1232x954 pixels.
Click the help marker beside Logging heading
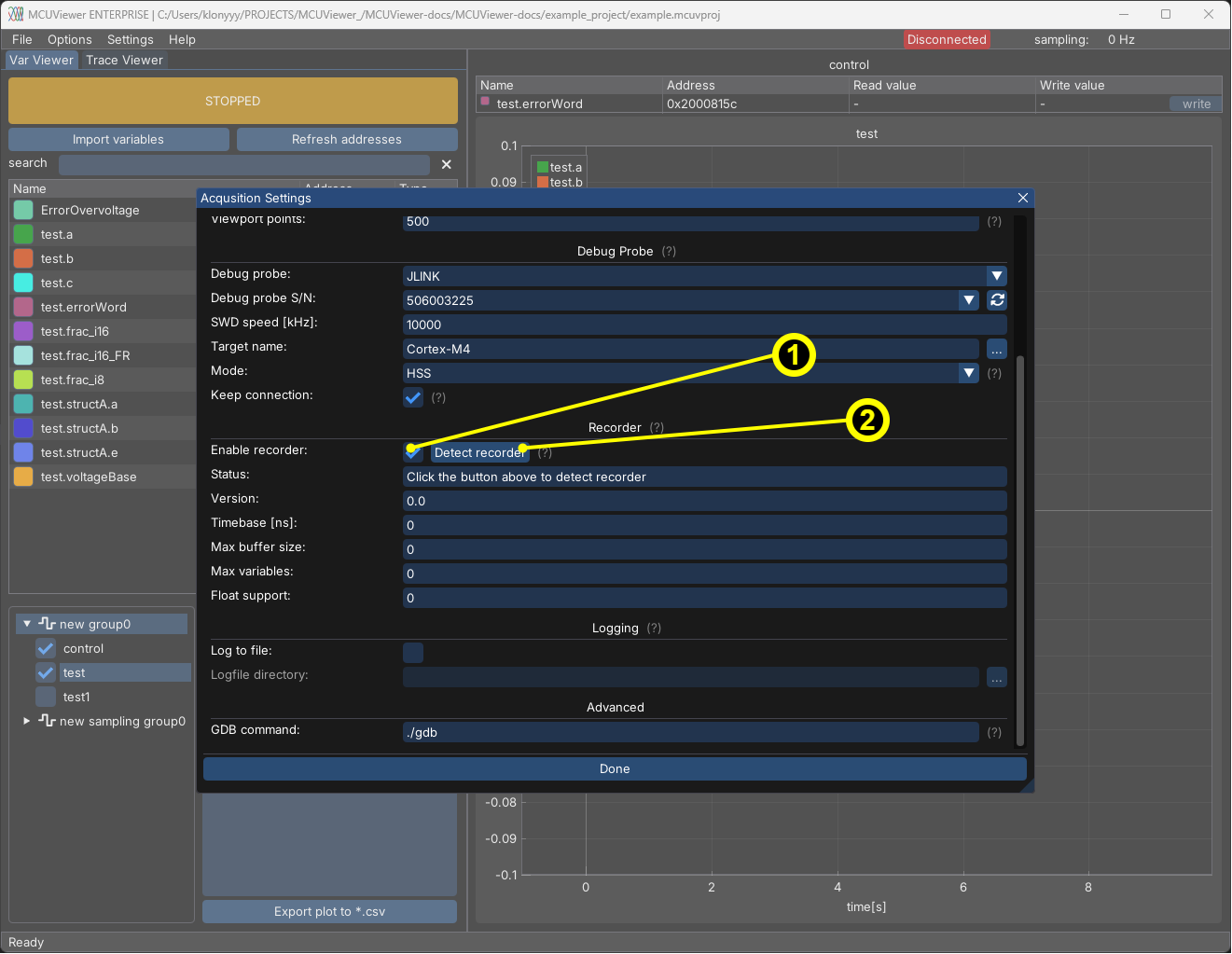point(654,629)
